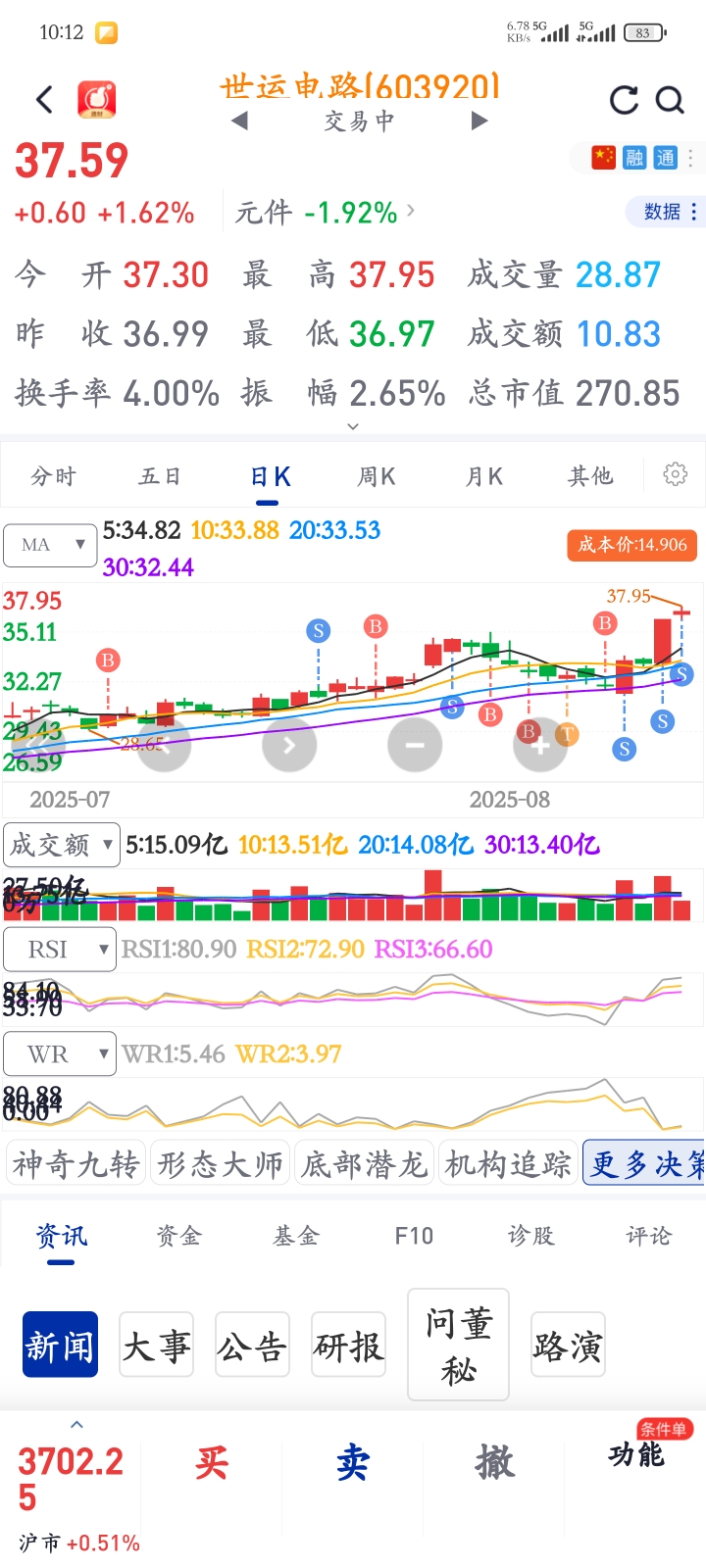Viewport: 706px width, 1568px height.
Task: Tap the 卖 sell button
Action: (x=353, y=1463)
